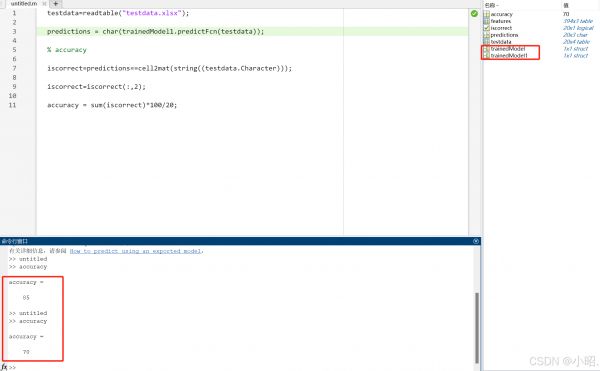Click the '% accuracy' comment on line 5
This screenshot has height=371, width=600.
point(67,50)
